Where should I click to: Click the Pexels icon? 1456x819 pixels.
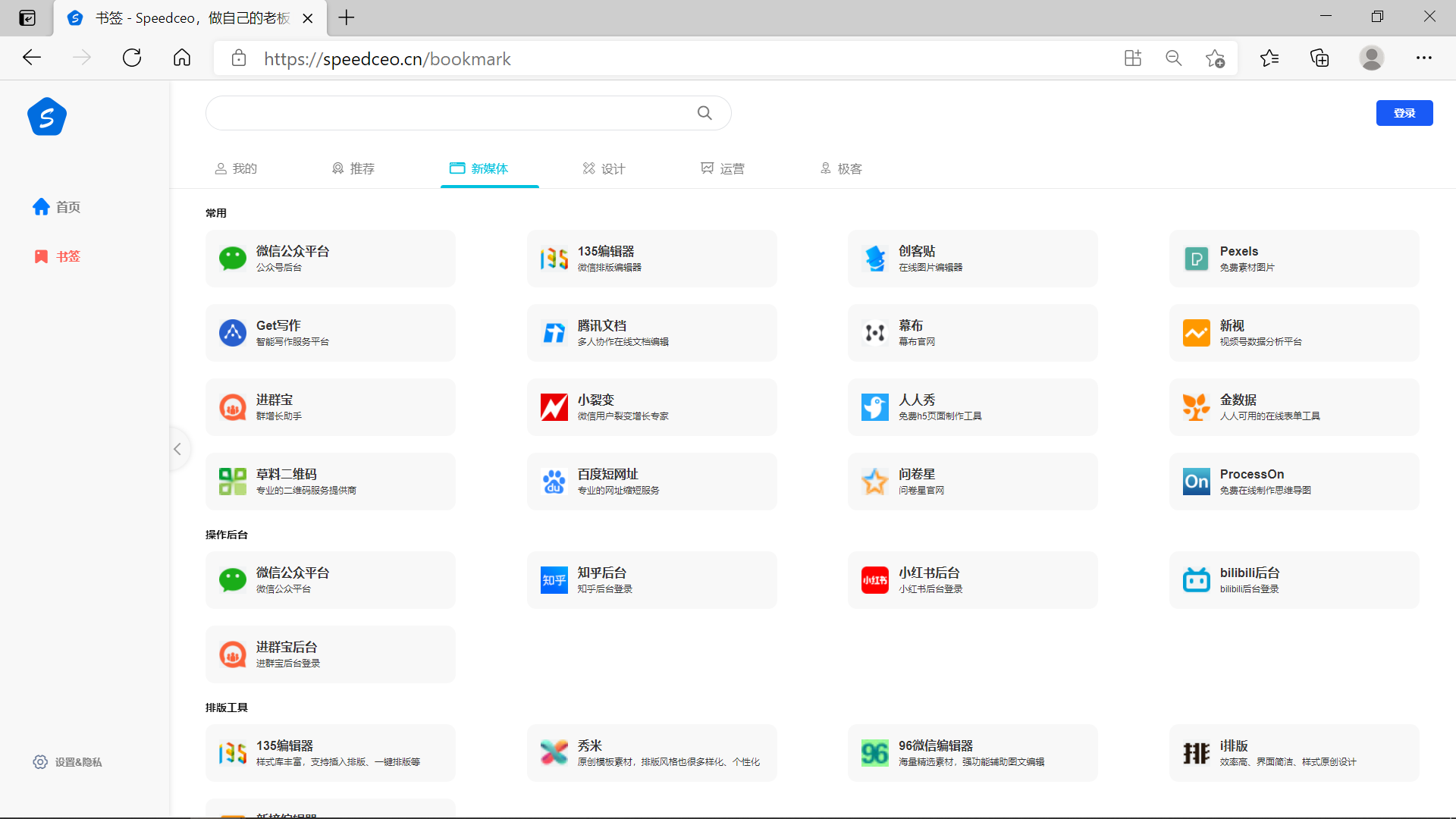(x=1197, y=259)
